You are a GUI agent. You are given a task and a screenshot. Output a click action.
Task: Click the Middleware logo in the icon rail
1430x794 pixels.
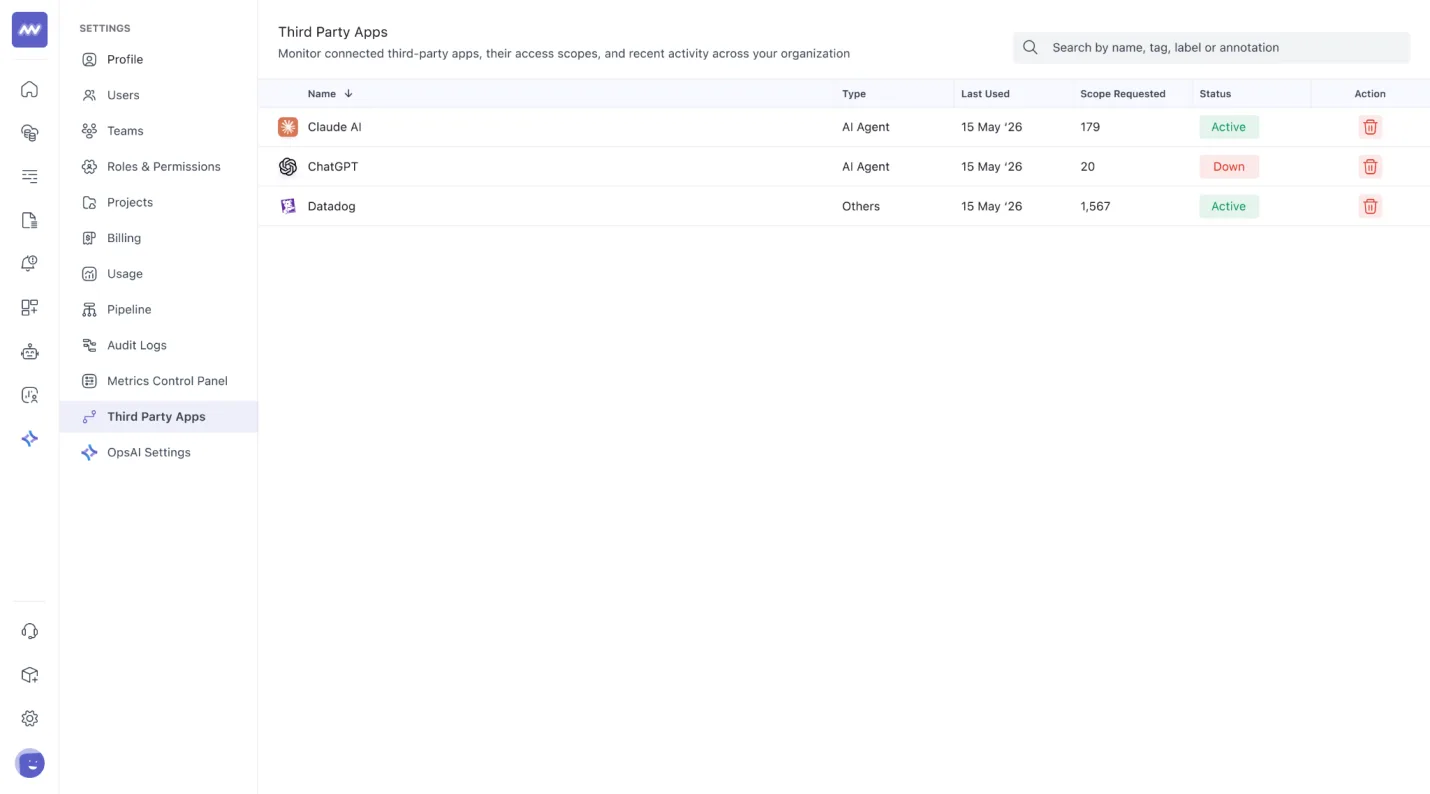tap(29, 30)
